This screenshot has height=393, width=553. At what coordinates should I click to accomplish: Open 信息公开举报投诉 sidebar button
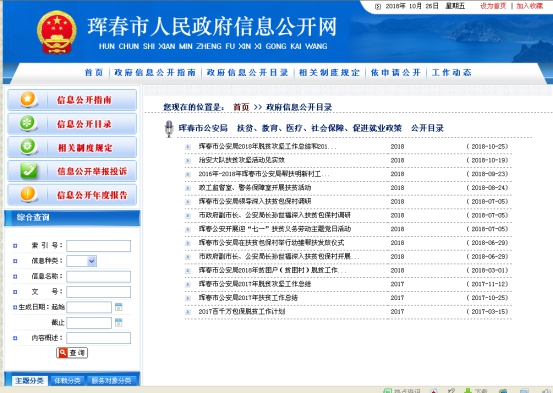pos(72,171)
